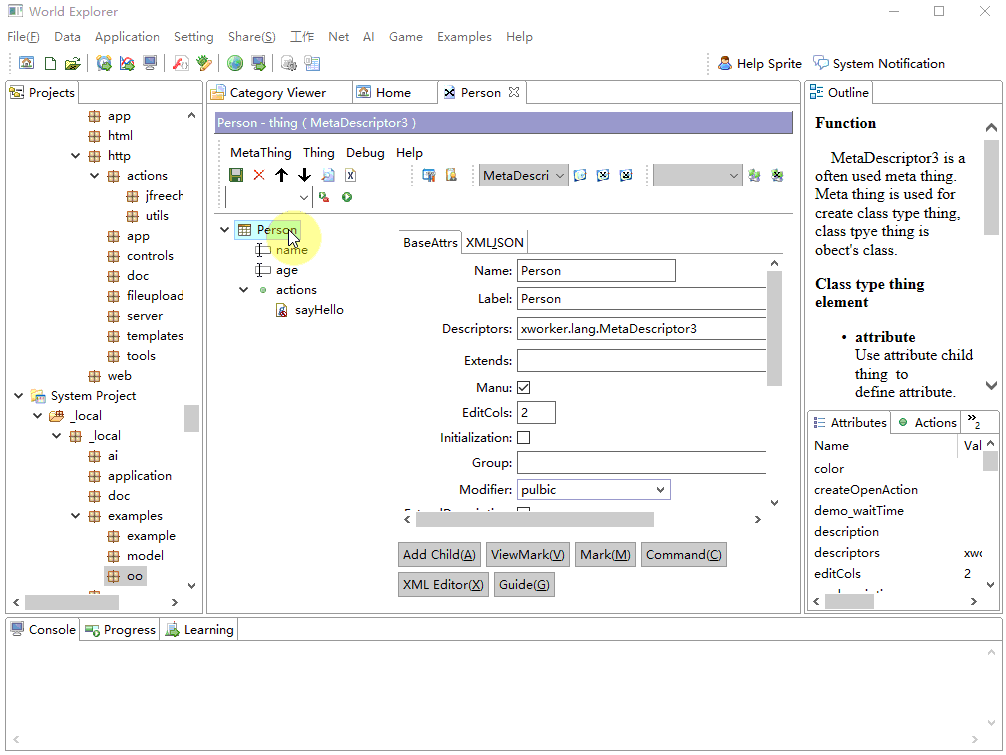This screenshot has width=1006, height=755.
Task: Enable the Initialization checkbox
Action: pos(524,437)
